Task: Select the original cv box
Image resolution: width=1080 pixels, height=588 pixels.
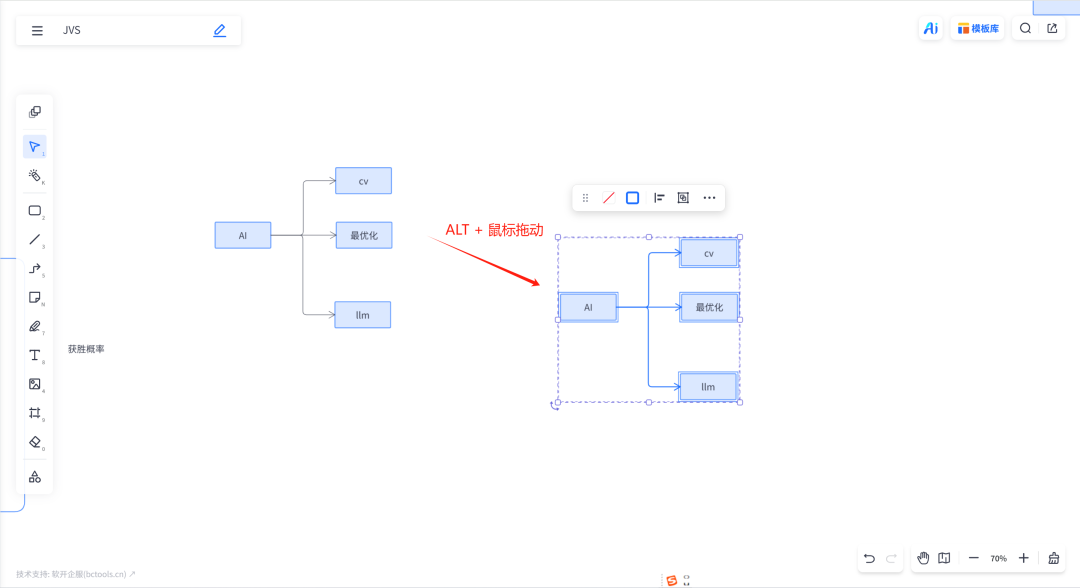Action: (x=364, y=181)
